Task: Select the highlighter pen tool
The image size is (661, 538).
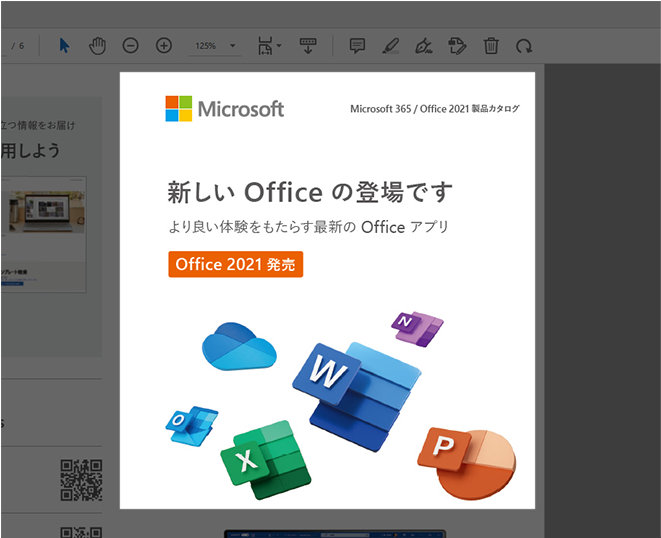Action: click(391, 46)
